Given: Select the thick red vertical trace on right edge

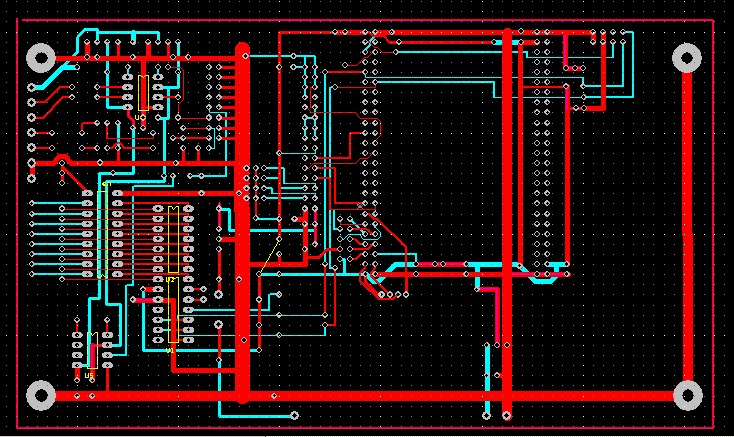Looking at the screenshot, I should point(687,227).
